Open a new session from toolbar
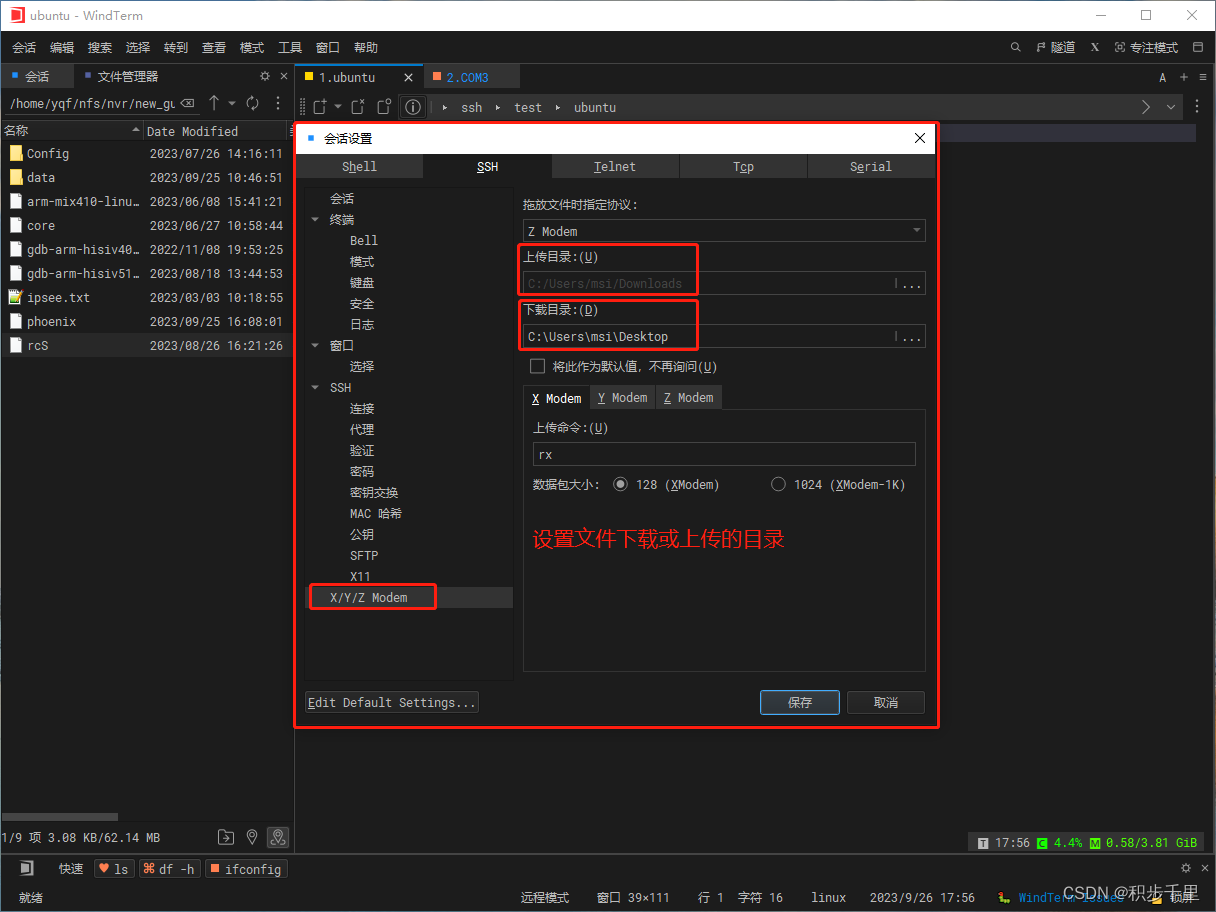Screen dimensions: 1216x912 tap(320, 107)
